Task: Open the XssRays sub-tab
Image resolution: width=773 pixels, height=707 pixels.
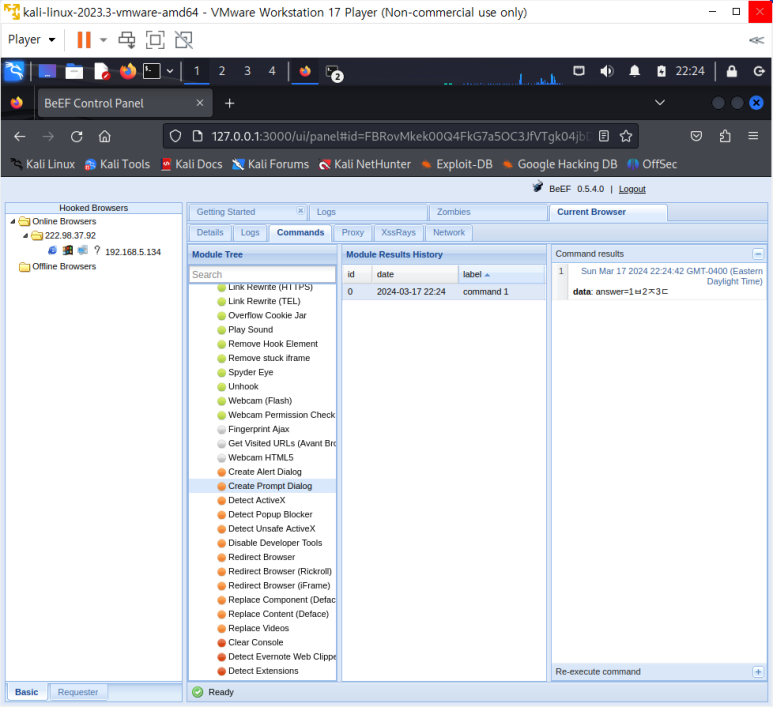Action: pyautogui.click(x=398, y=233)
